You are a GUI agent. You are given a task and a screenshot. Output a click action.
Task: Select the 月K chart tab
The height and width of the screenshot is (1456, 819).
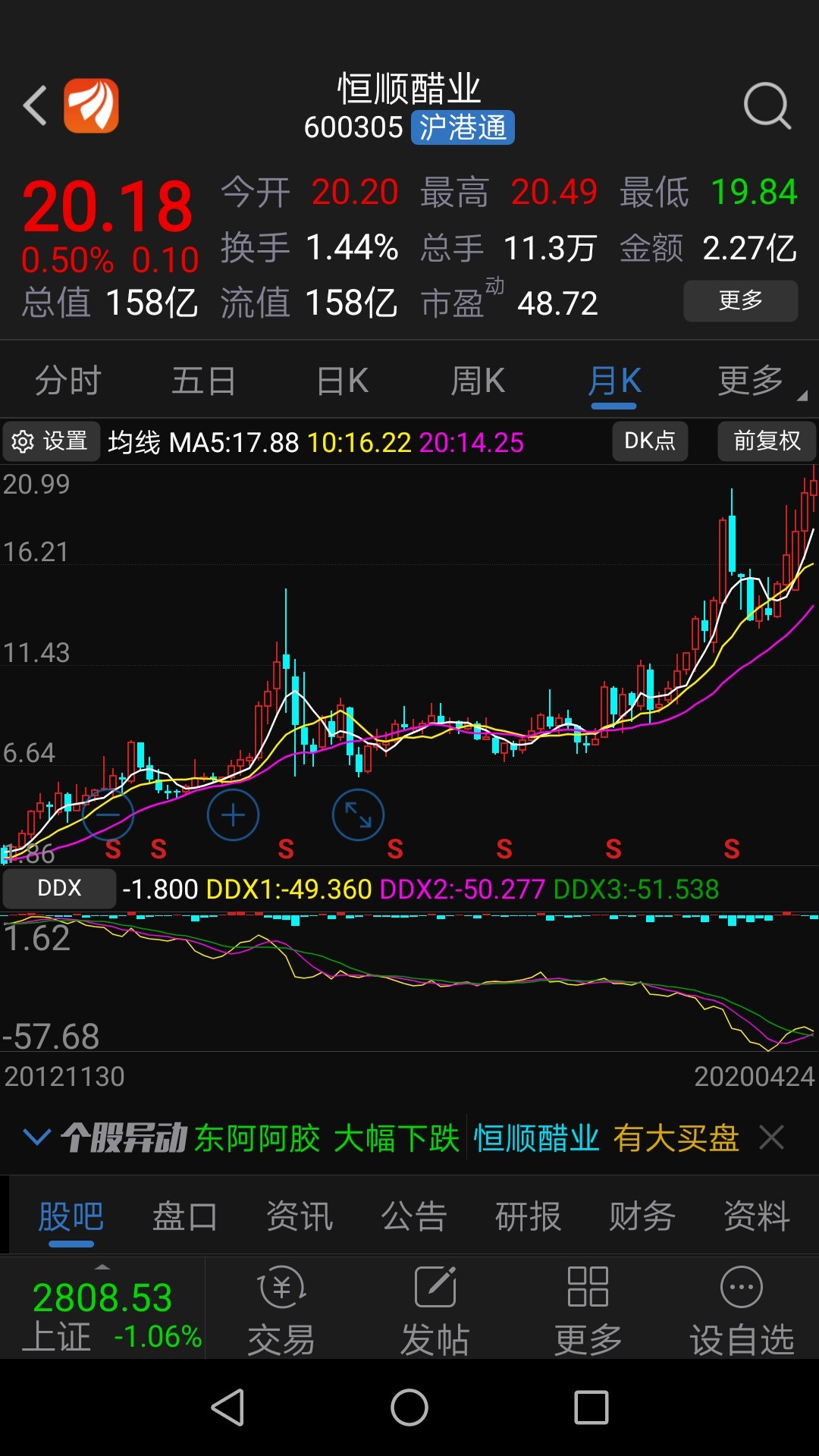[614, 381]
